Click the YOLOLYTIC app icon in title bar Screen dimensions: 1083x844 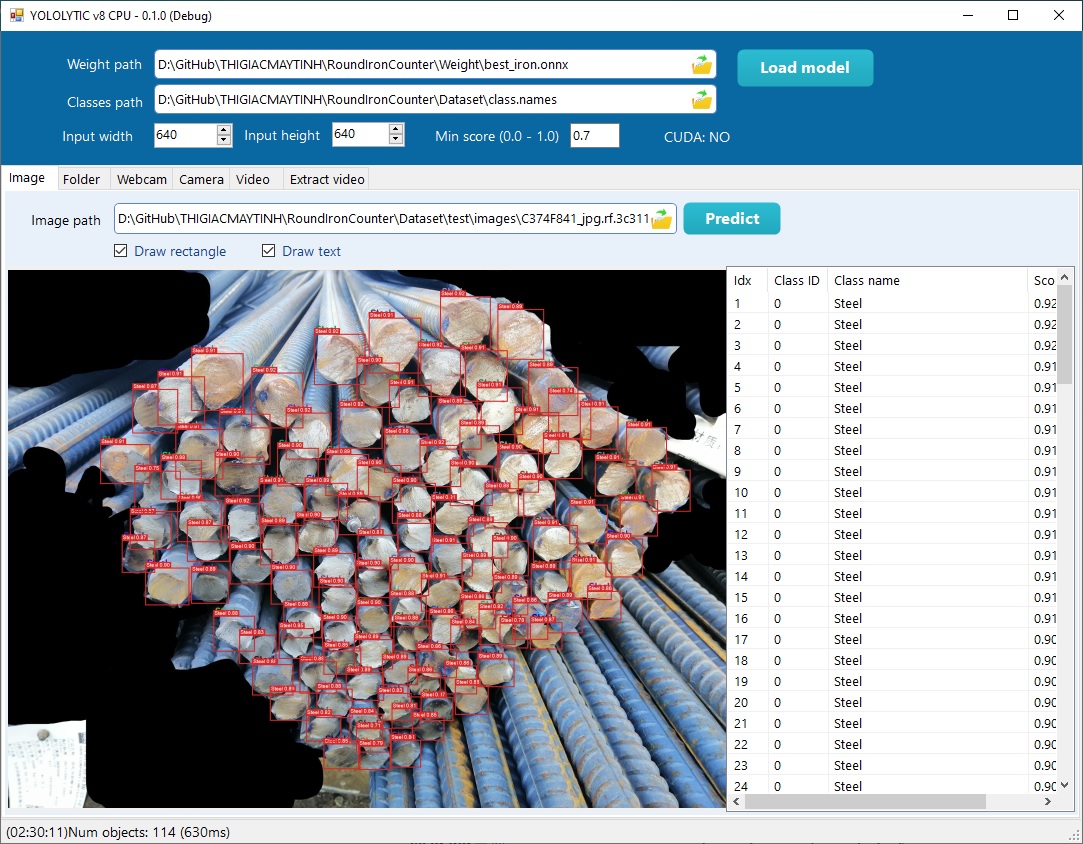tap(16, 15)
